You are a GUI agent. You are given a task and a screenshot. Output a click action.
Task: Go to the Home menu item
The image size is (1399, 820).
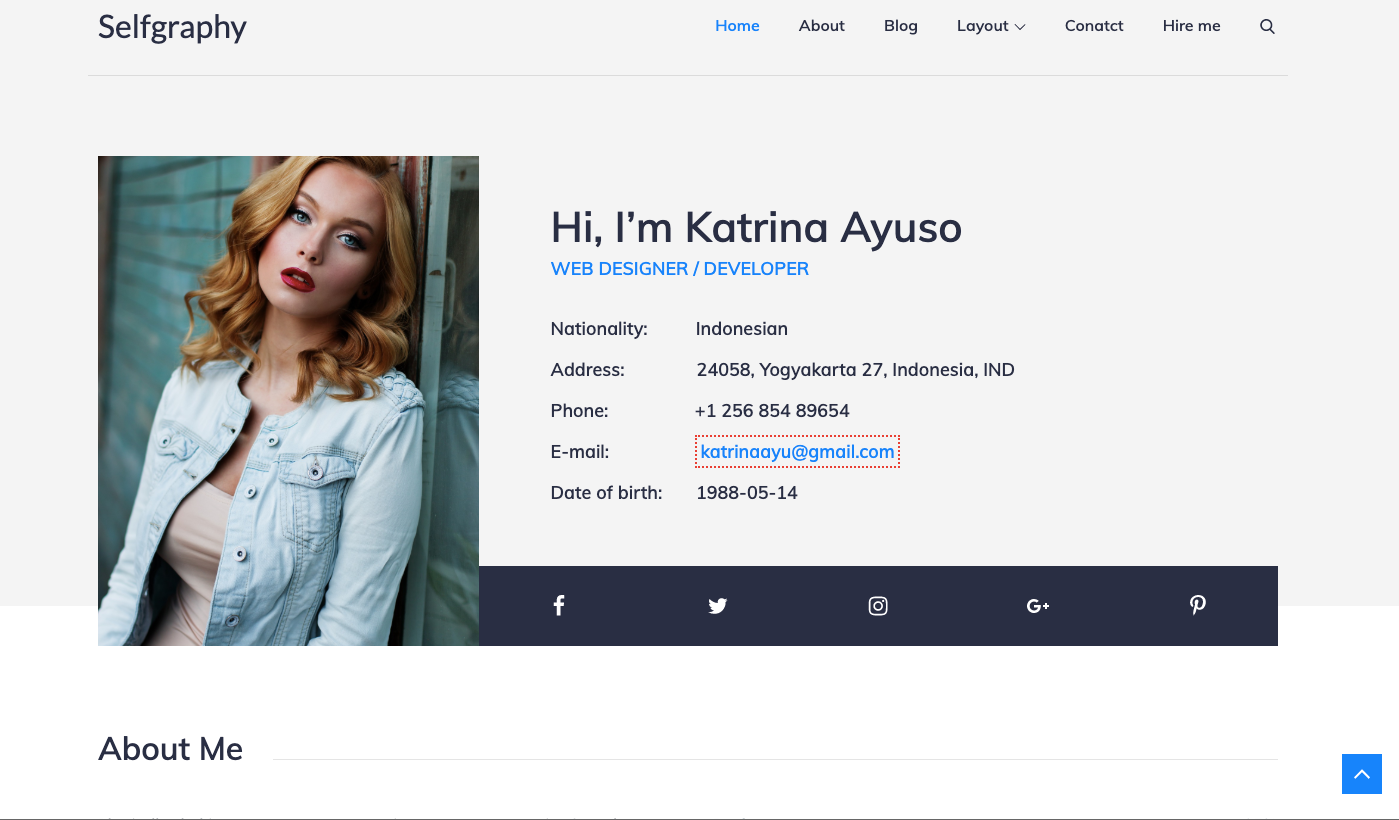(x=737, y=26)
